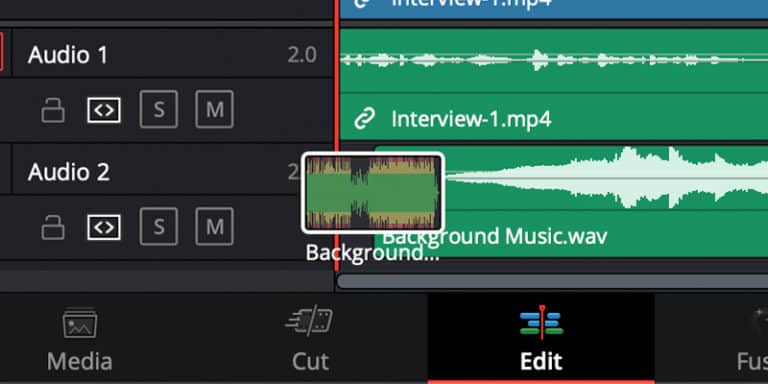Click the Audio 2 track name
This screenshot has height=384, width=768.
tap(69, 172)
